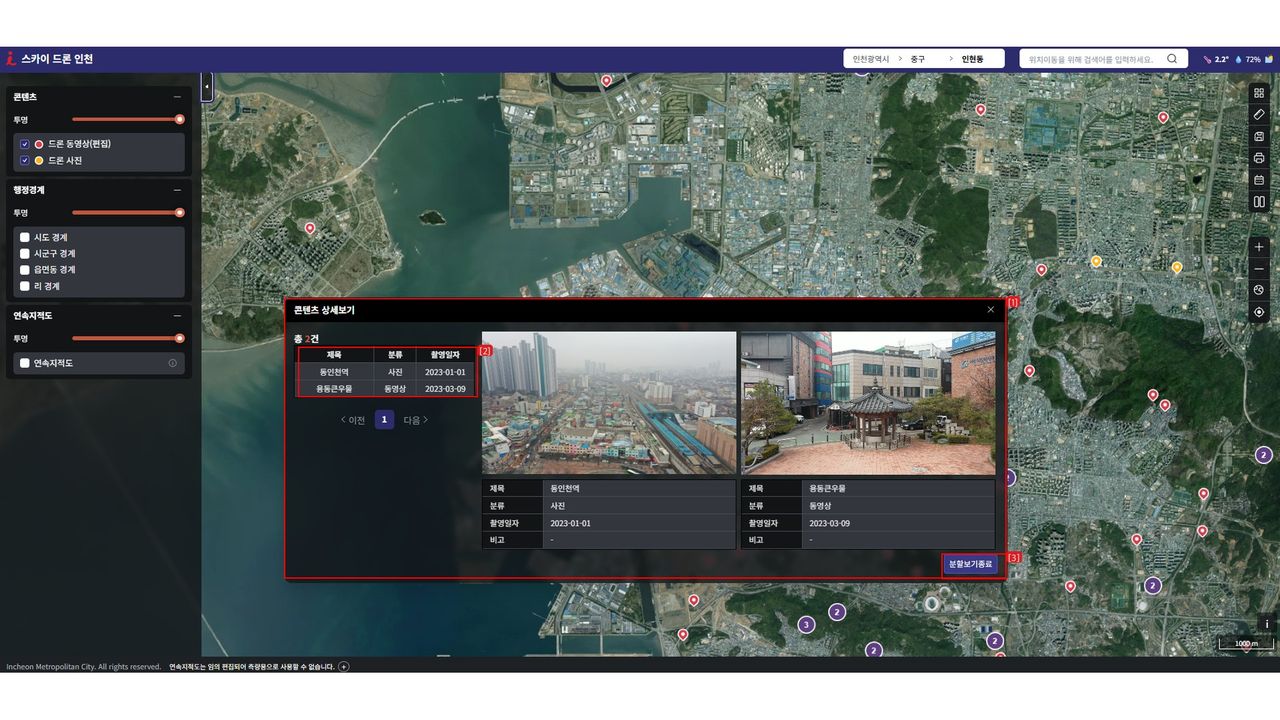Collapse the 행정경계 panel section

(x=177, y=190)
